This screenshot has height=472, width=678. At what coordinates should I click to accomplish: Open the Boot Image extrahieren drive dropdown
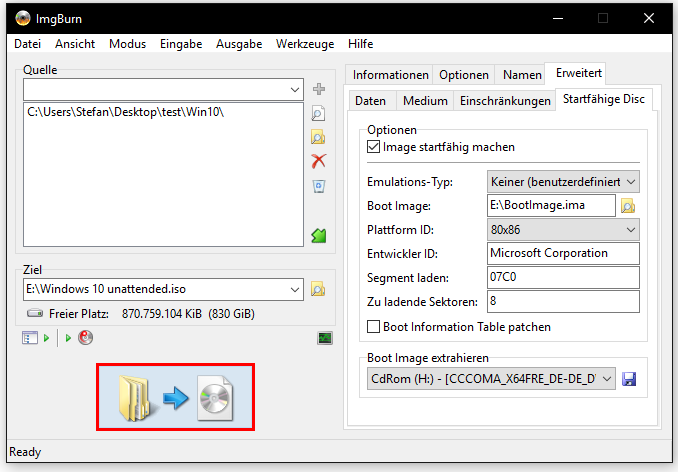click(491, 379)
